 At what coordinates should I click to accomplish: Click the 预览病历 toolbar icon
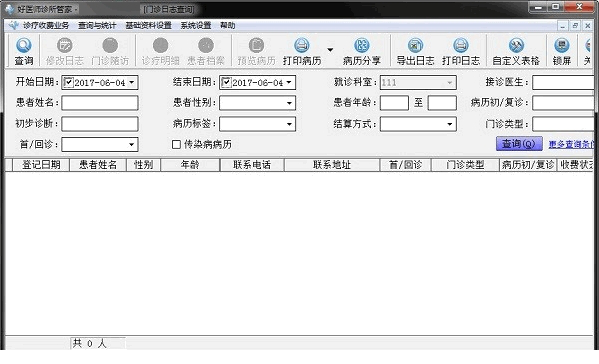(256, 45)
